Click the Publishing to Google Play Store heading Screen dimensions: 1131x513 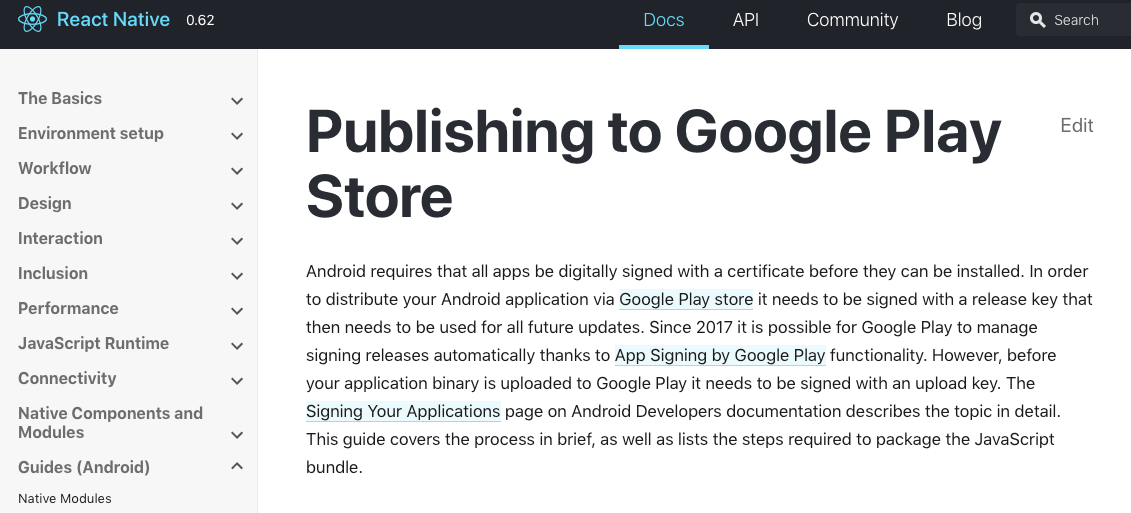pyautogui.click(x=653, y=164)
